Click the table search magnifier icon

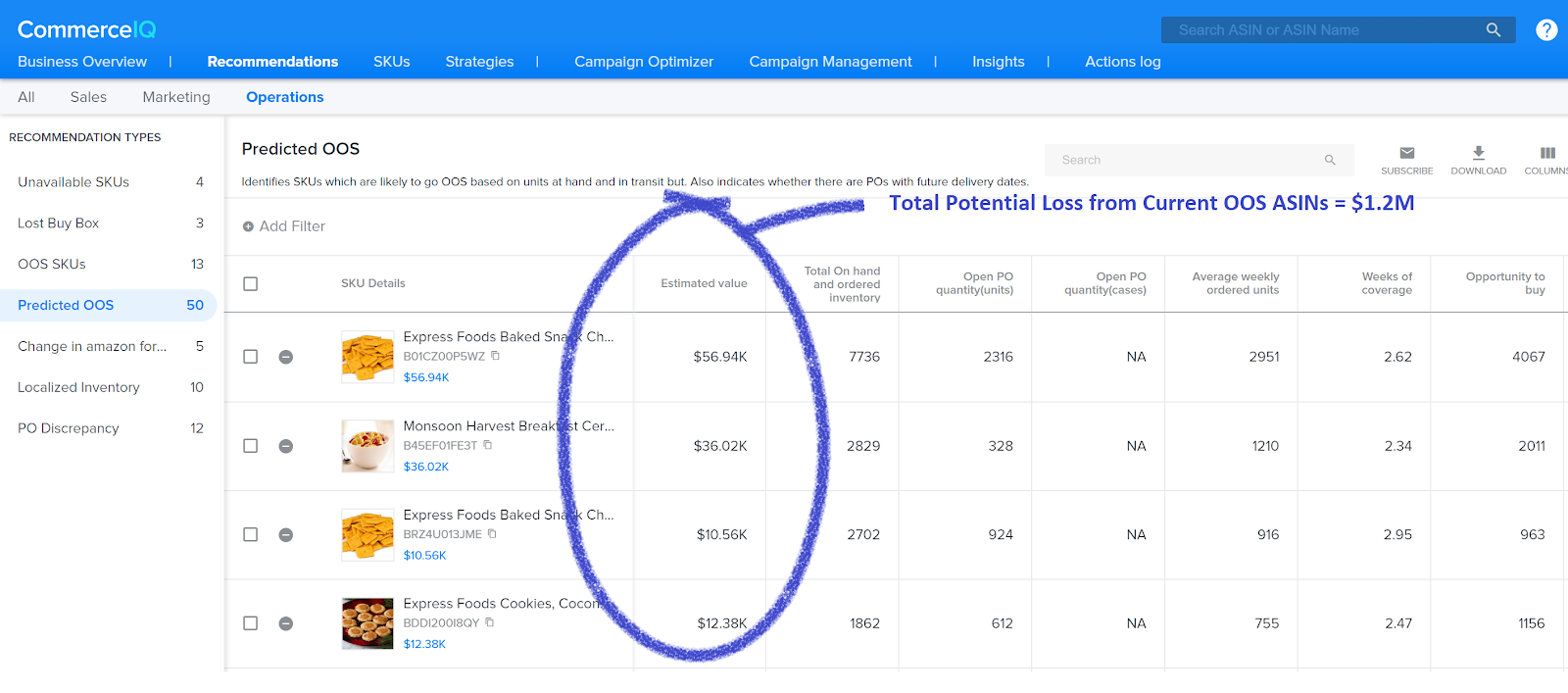(x=1330, y=160)
